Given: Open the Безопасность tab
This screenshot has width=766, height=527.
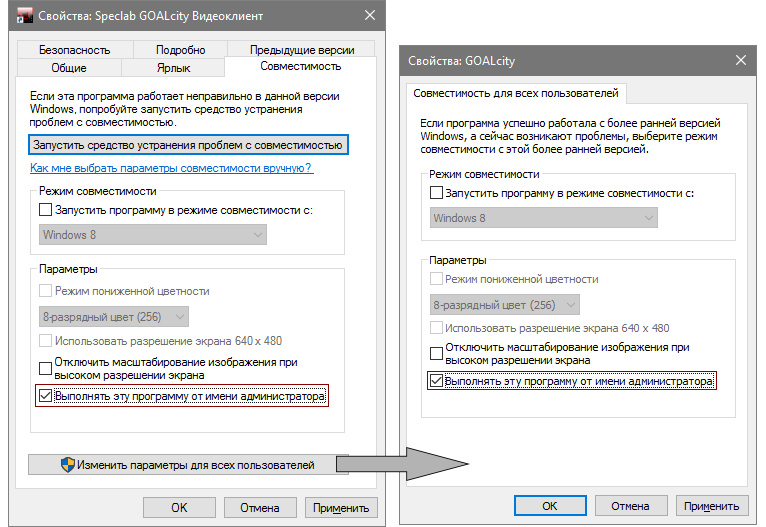Looking at the screenshot, I should 75,50.
